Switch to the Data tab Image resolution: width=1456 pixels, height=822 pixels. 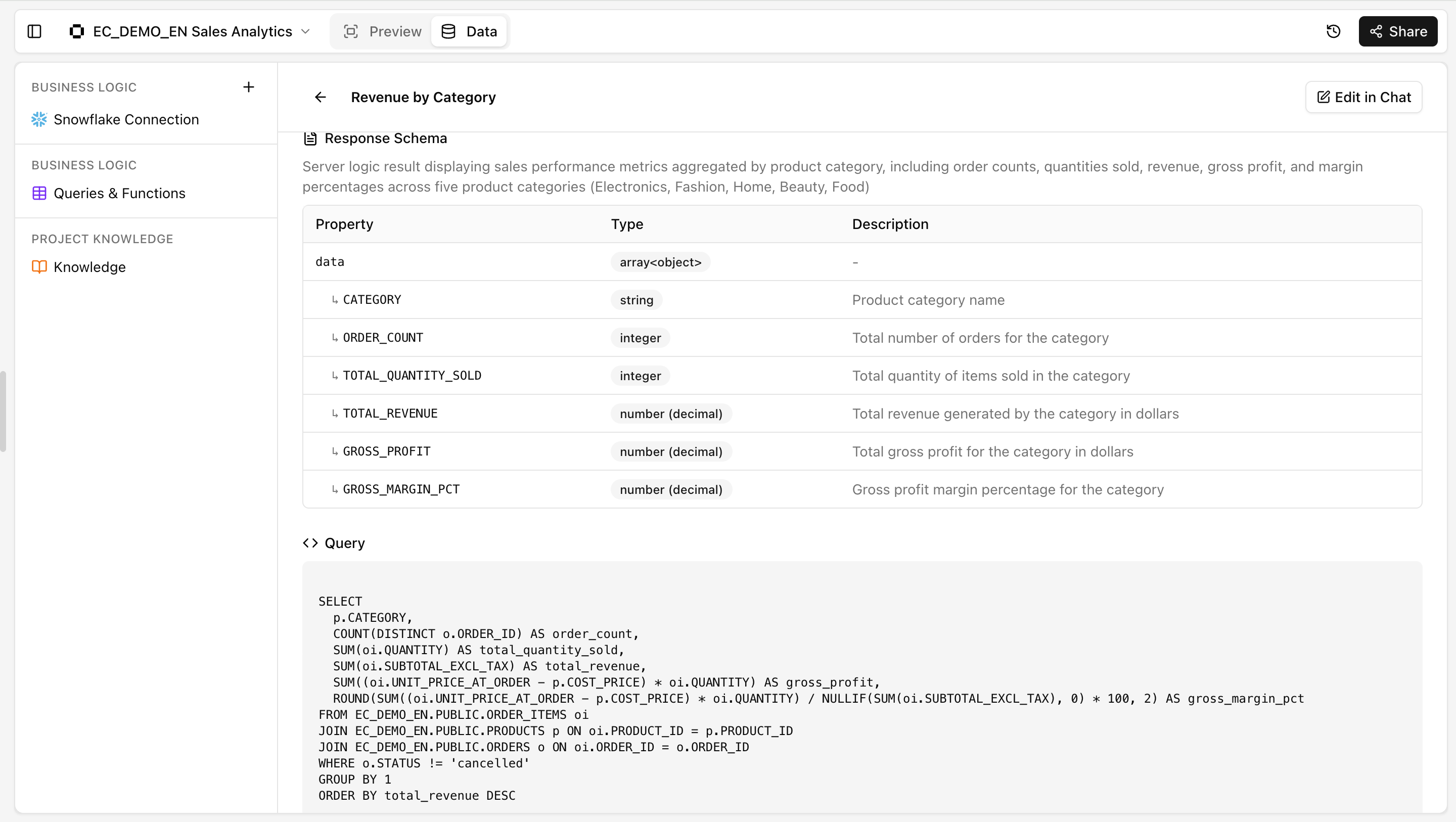tap(469, 32)
